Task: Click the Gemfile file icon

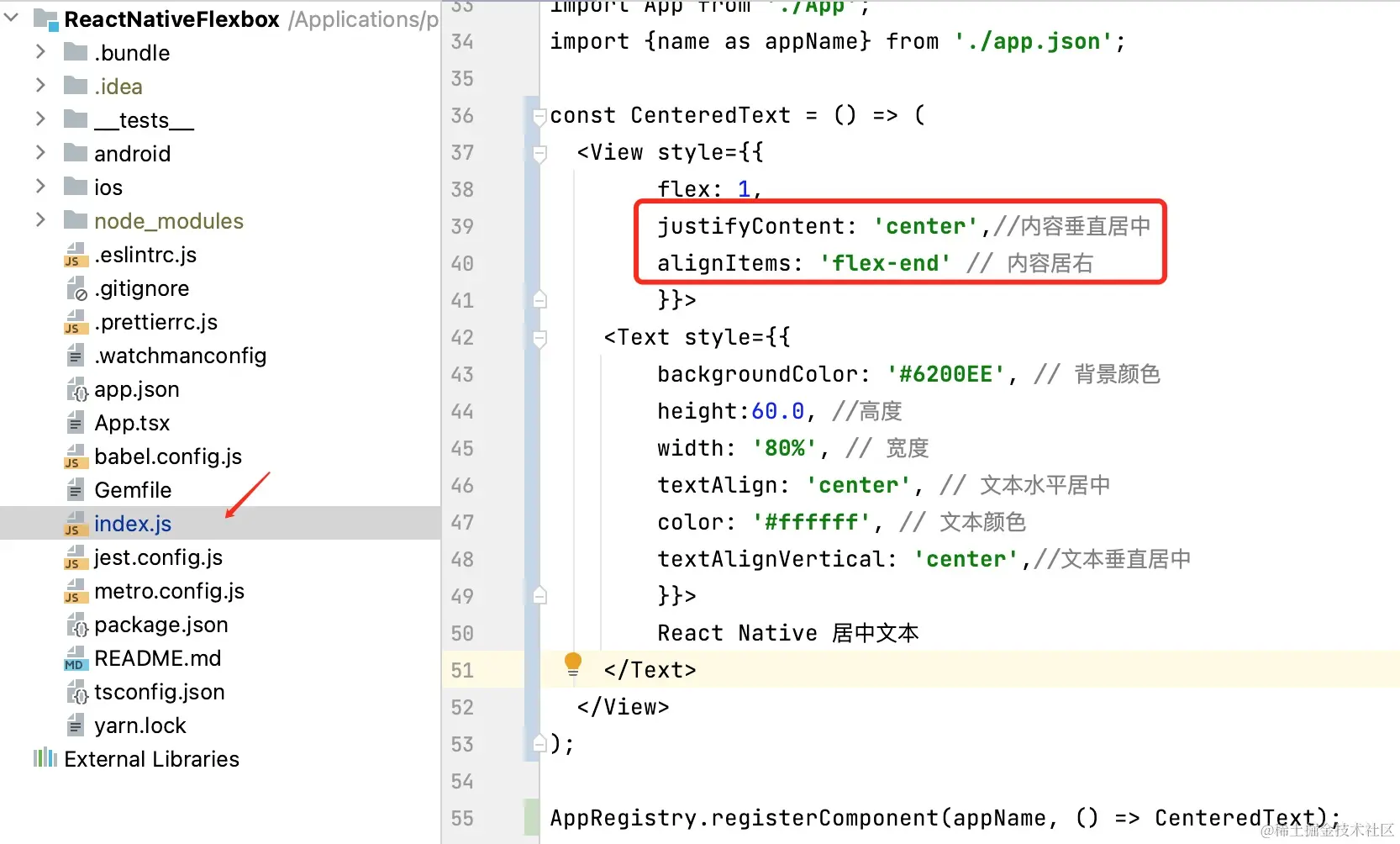Action: click(76, 490)
